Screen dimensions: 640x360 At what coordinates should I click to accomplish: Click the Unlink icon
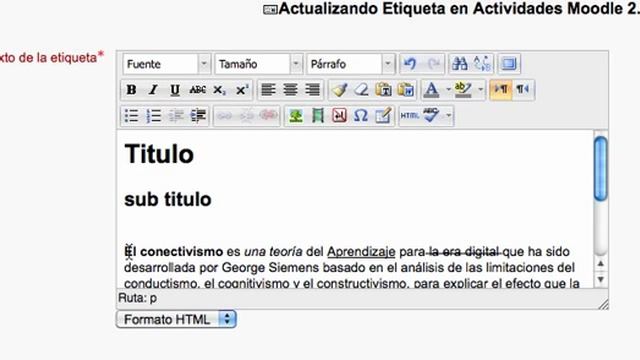pyautogui.click(x=247, y=116)
